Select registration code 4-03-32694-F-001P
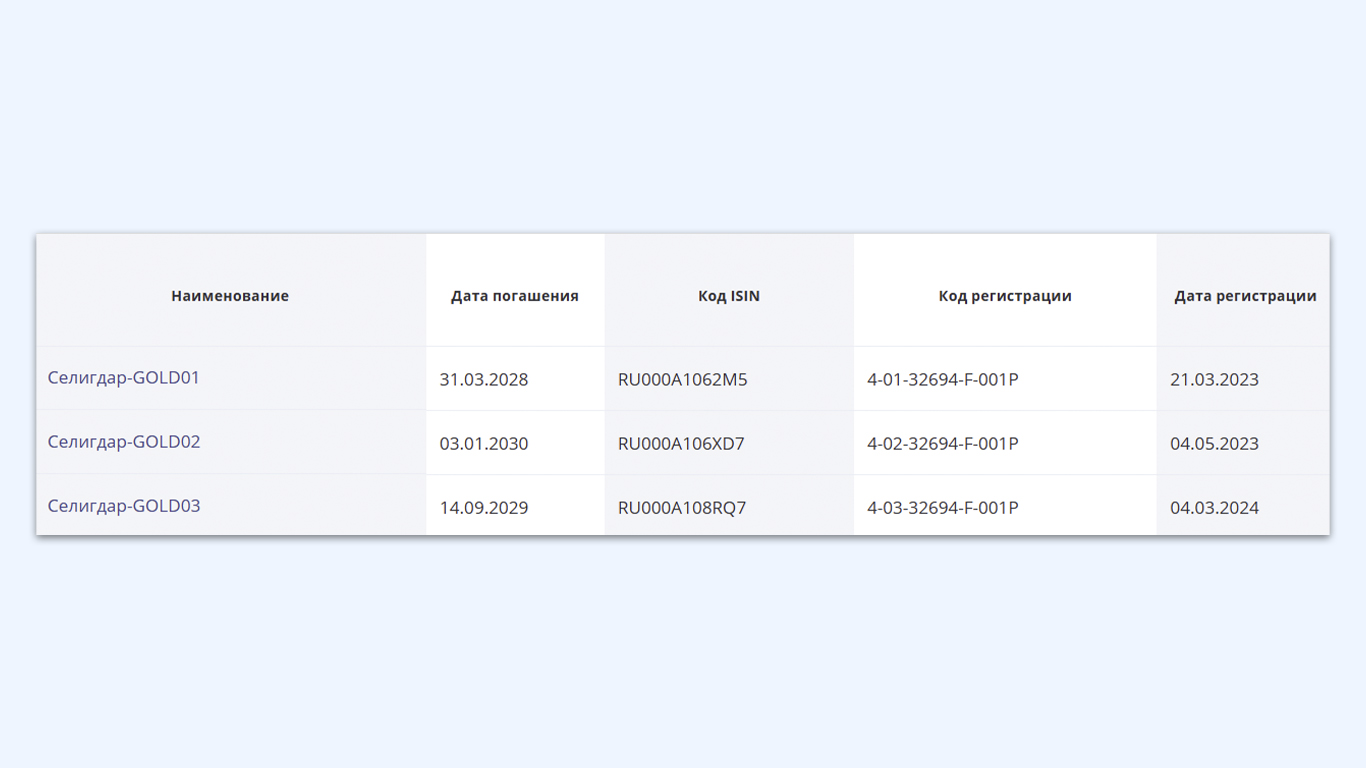This screenshot has height=768, width=1366. (x=943, y=508)
